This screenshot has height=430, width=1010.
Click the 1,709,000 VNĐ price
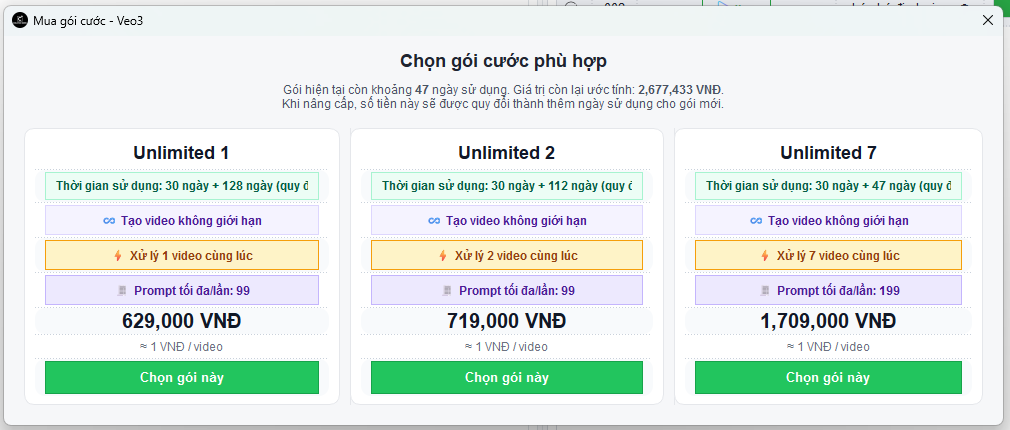tap(828, 321)
